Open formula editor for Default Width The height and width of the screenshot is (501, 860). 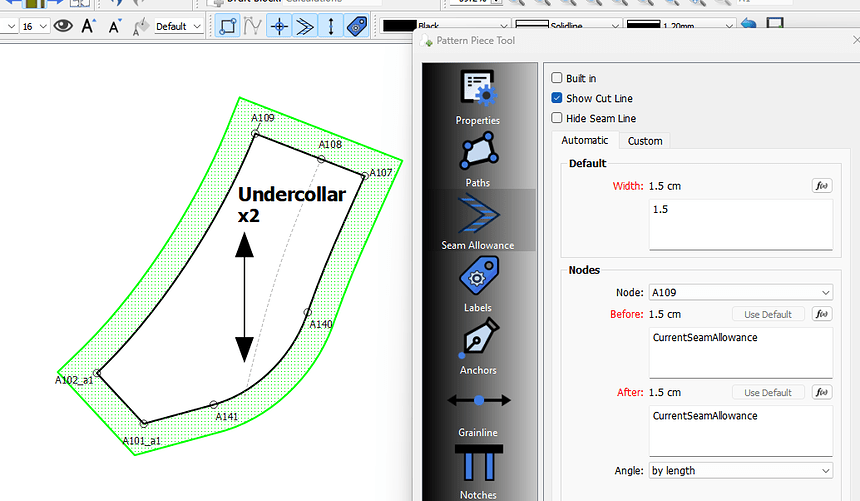point(822,185)
